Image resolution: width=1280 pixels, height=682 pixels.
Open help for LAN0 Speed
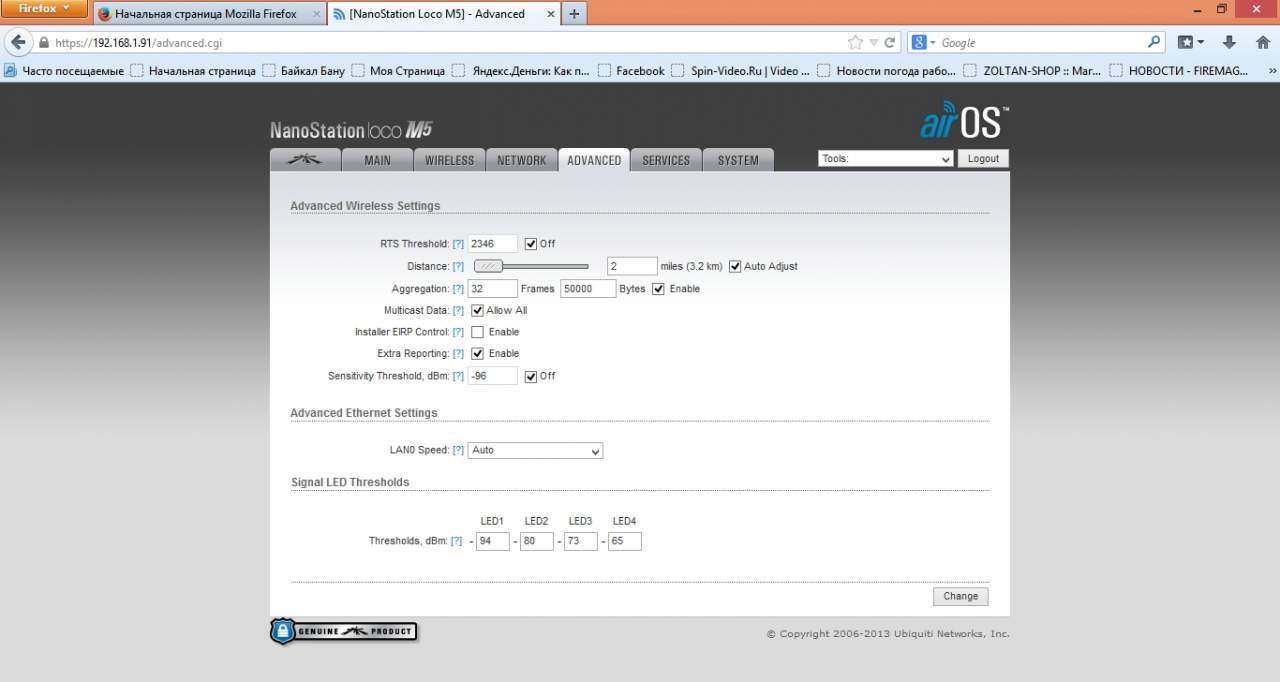point(458,450)
